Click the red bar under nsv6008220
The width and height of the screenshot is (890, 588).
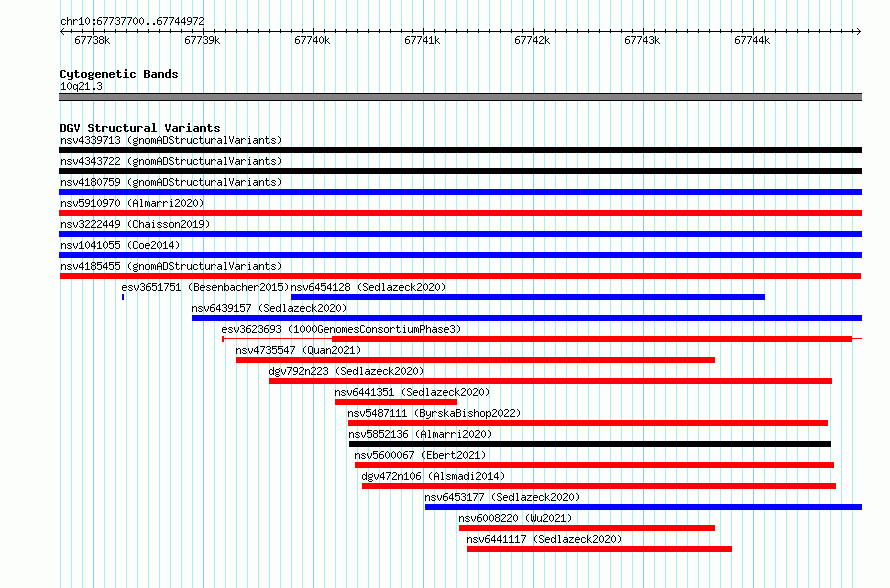click(x=587, y=528)
